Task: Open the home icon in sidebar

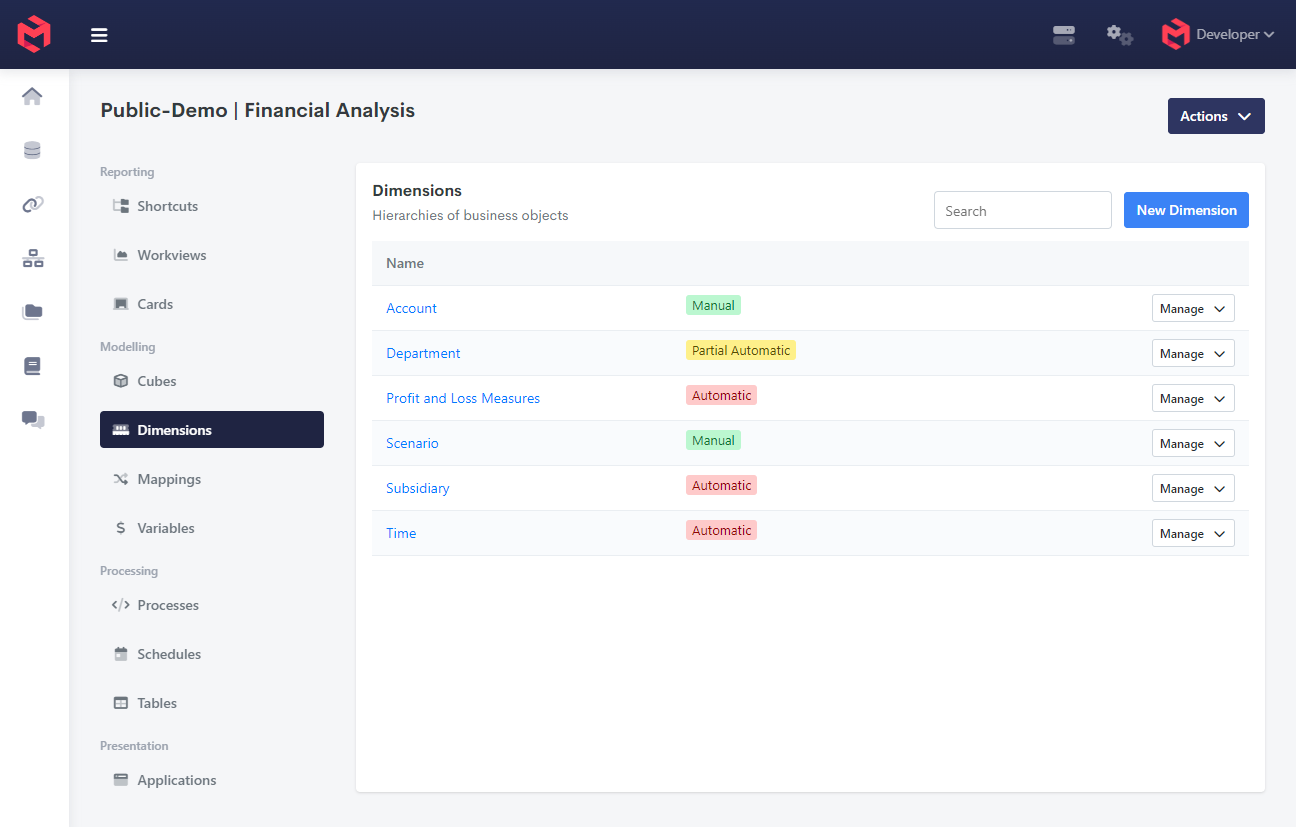Action: coord(33,96)
